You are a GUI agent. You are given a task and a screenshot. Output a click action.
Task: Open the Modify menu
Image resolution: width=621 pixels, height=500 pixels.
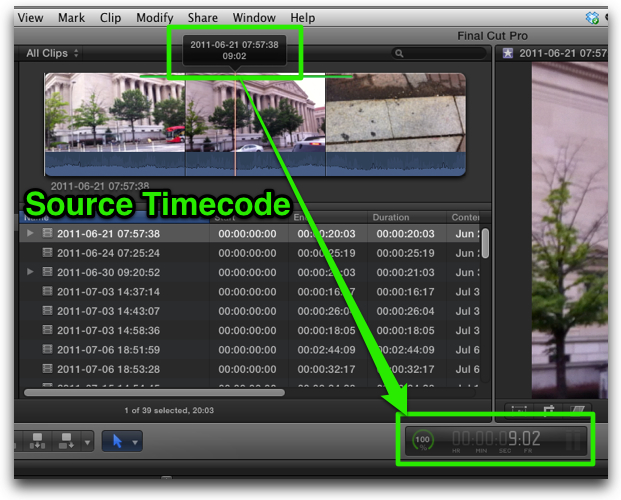(x=154, y=18)
